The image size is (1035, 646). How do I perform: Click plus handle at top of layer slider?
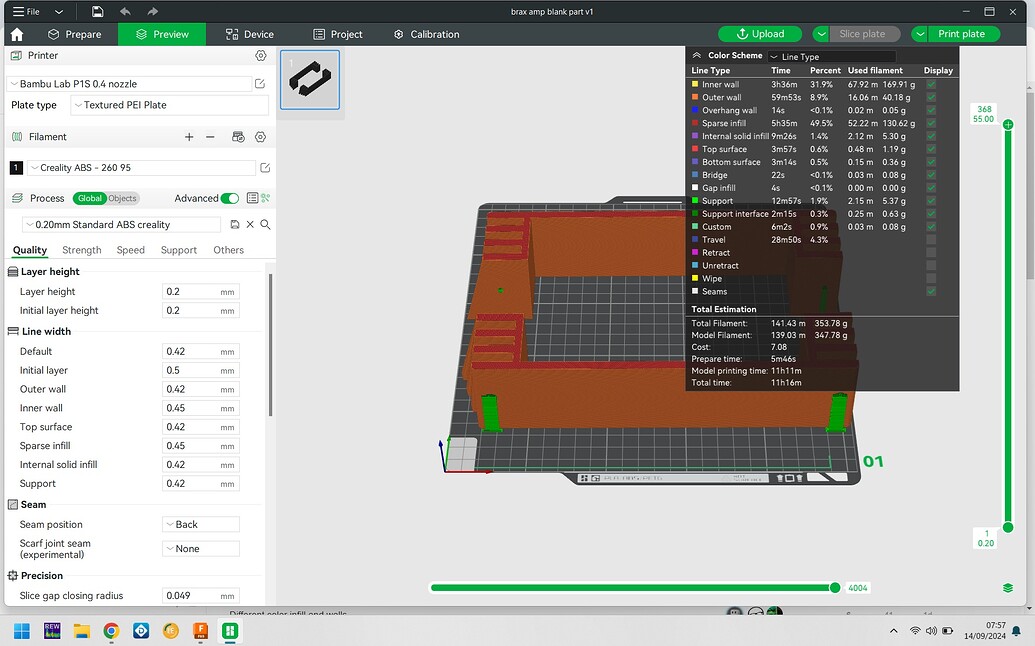click(x=1008, y=125)
